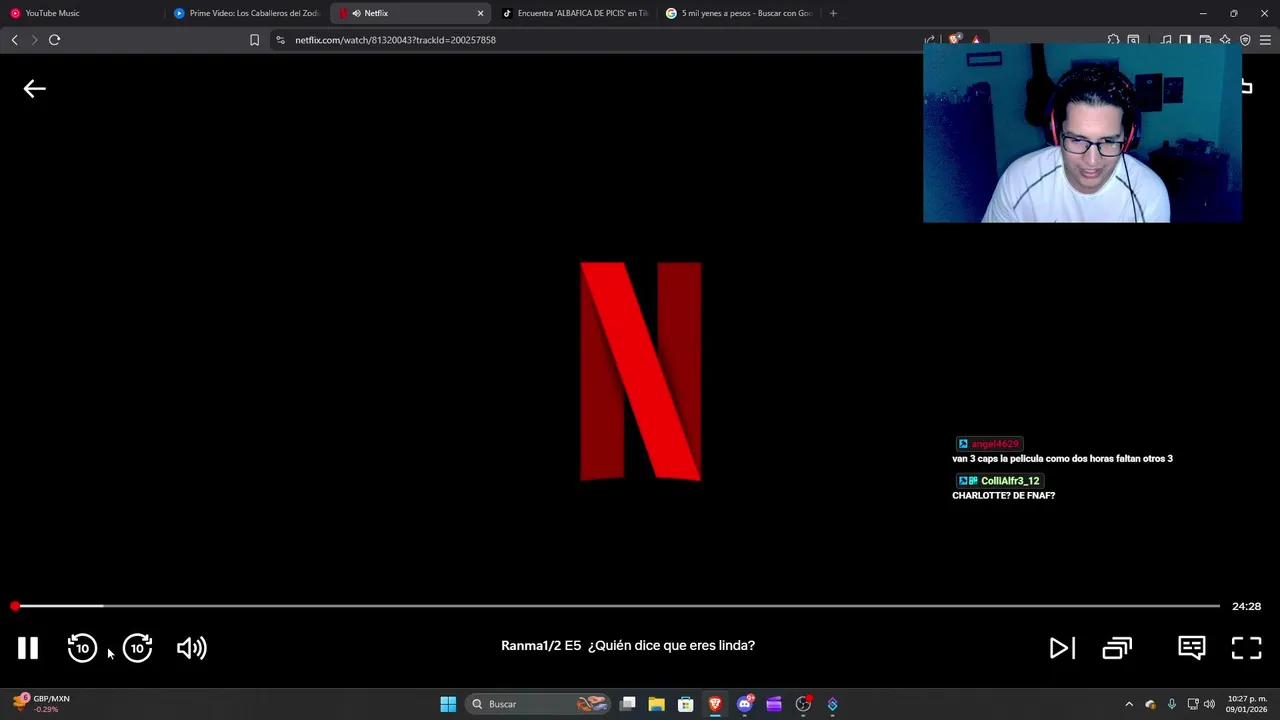Click the microphone tray icon
This screenshot has height=720, width=1280.
pyautogui.click(x=1171, y=704)
